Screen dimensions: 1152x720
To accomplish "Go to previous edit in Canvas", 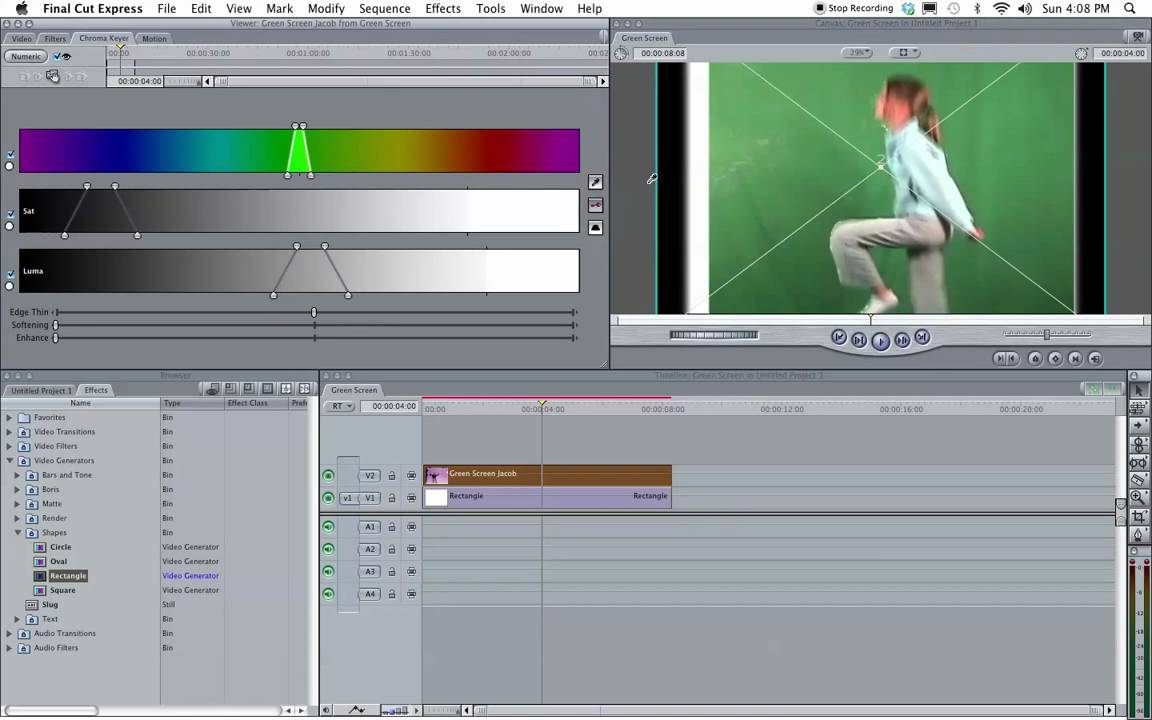I will coord(838,337).
